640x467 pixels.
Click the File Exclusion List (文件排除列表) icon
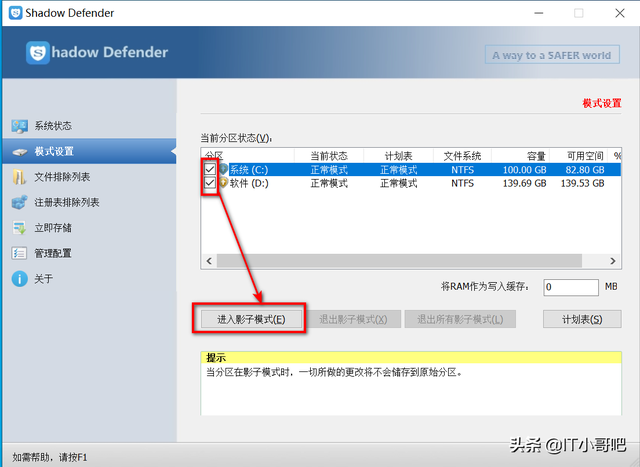(x=19, y=177)
